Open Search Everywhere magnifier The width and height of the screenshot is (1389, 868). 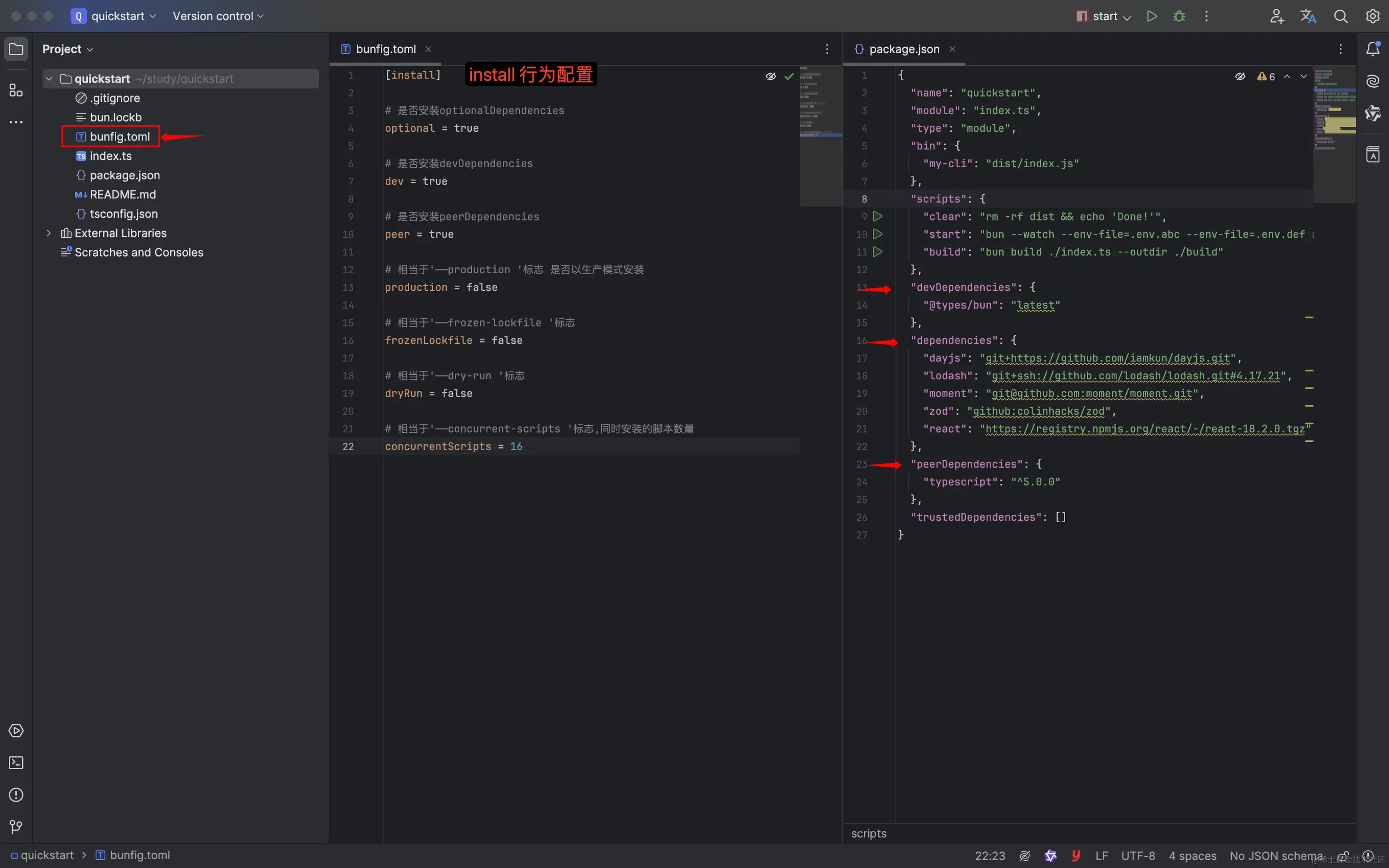[1341, 16]
